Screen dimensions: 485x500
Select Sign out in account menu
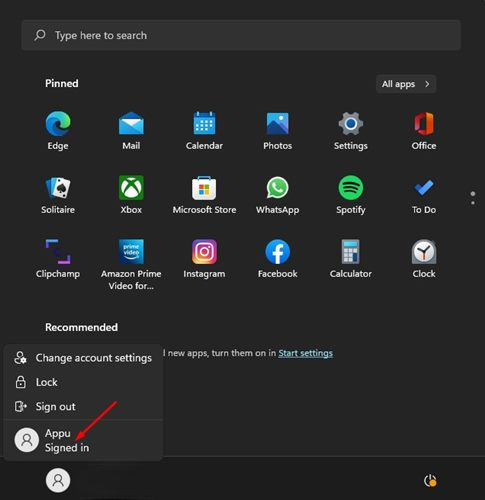83,407
